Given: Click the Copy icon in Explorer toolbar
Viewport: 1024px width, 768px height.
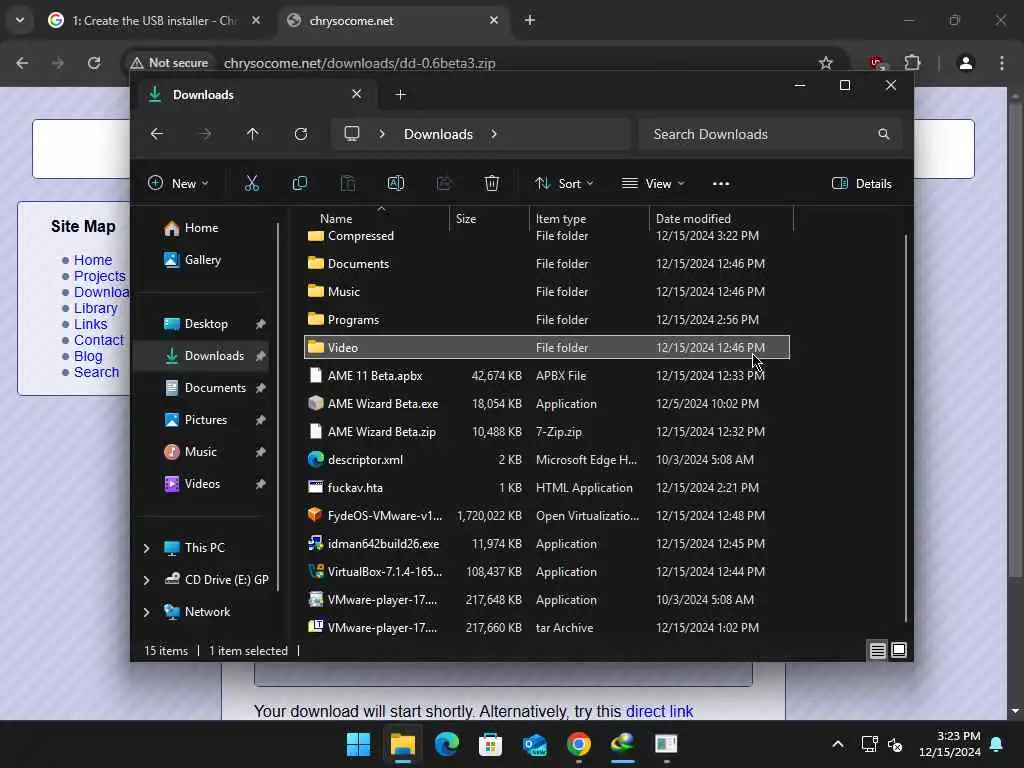Looking at the screenshot, I should (300, 184).
